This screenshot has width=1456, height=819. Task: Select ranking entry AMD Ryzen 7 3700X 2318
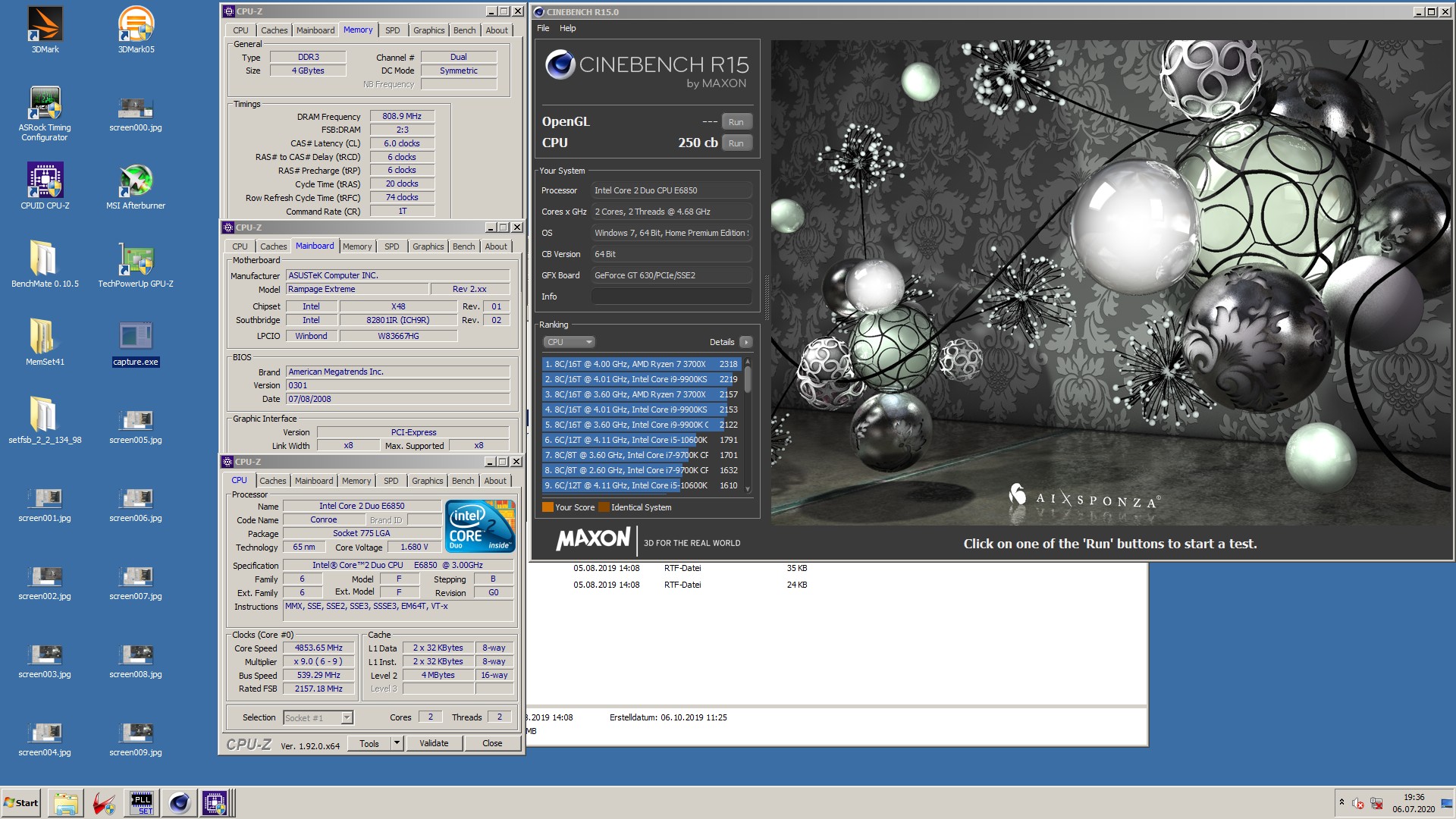click(642, 364)
